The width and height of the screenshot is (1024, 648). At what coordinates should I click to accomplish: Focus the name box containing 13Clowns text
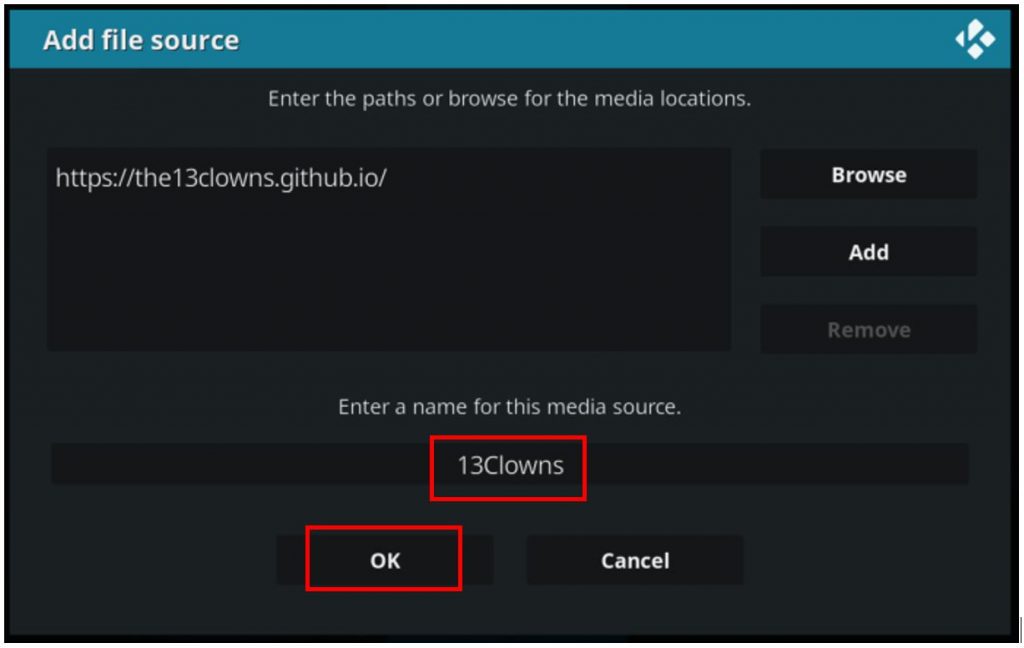510,464
